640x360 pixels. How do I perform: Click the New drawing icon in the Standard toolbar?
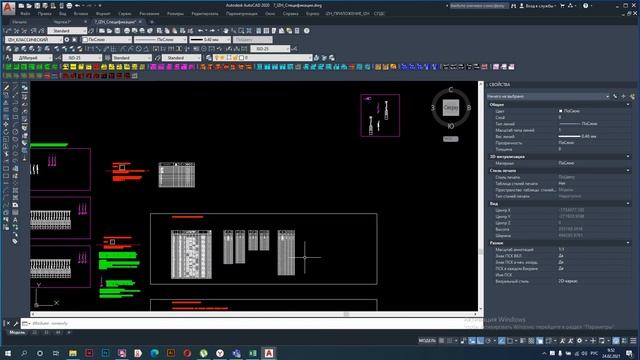click(x=101, y=31)
